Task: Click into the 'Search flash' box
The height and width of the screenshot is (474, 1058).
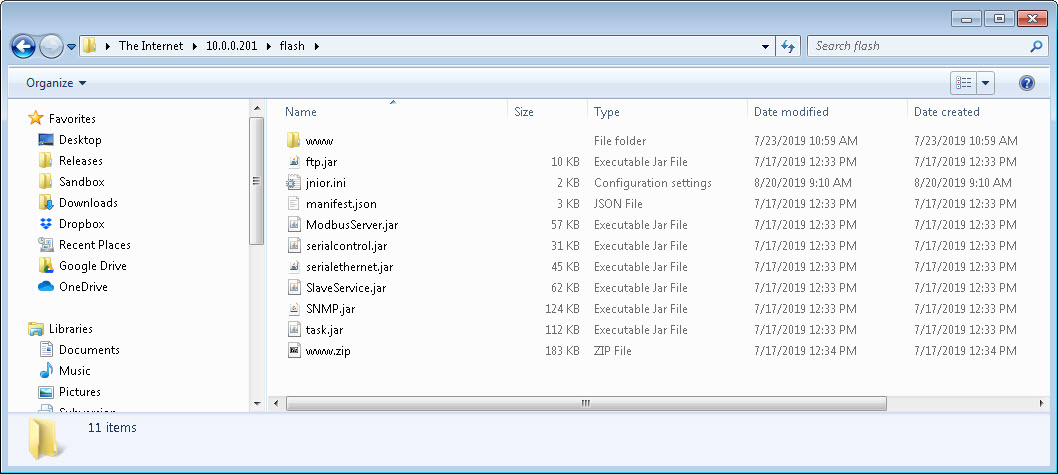Action: pyautogui.click(x=918, y=46)
